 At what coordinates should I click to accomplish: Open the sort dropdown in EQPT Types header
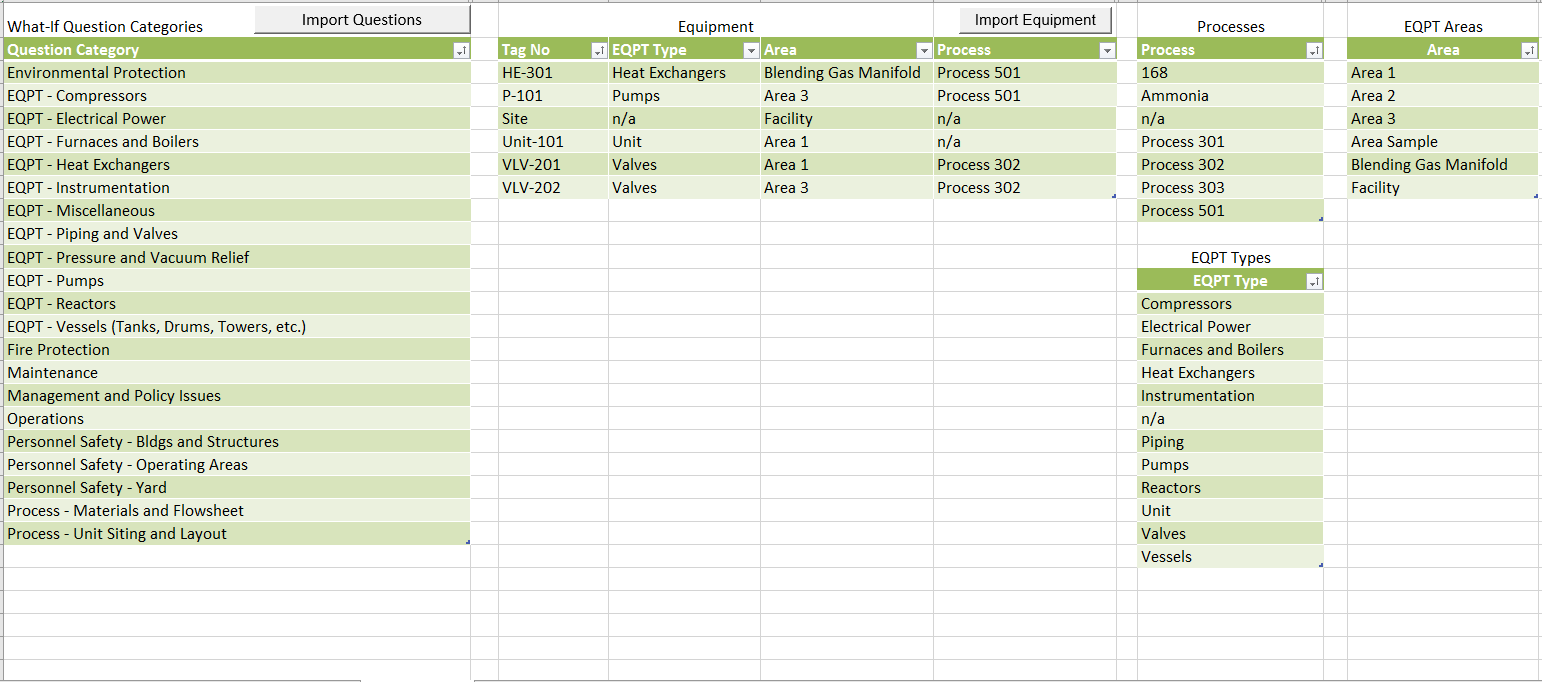pos(1313,282)
